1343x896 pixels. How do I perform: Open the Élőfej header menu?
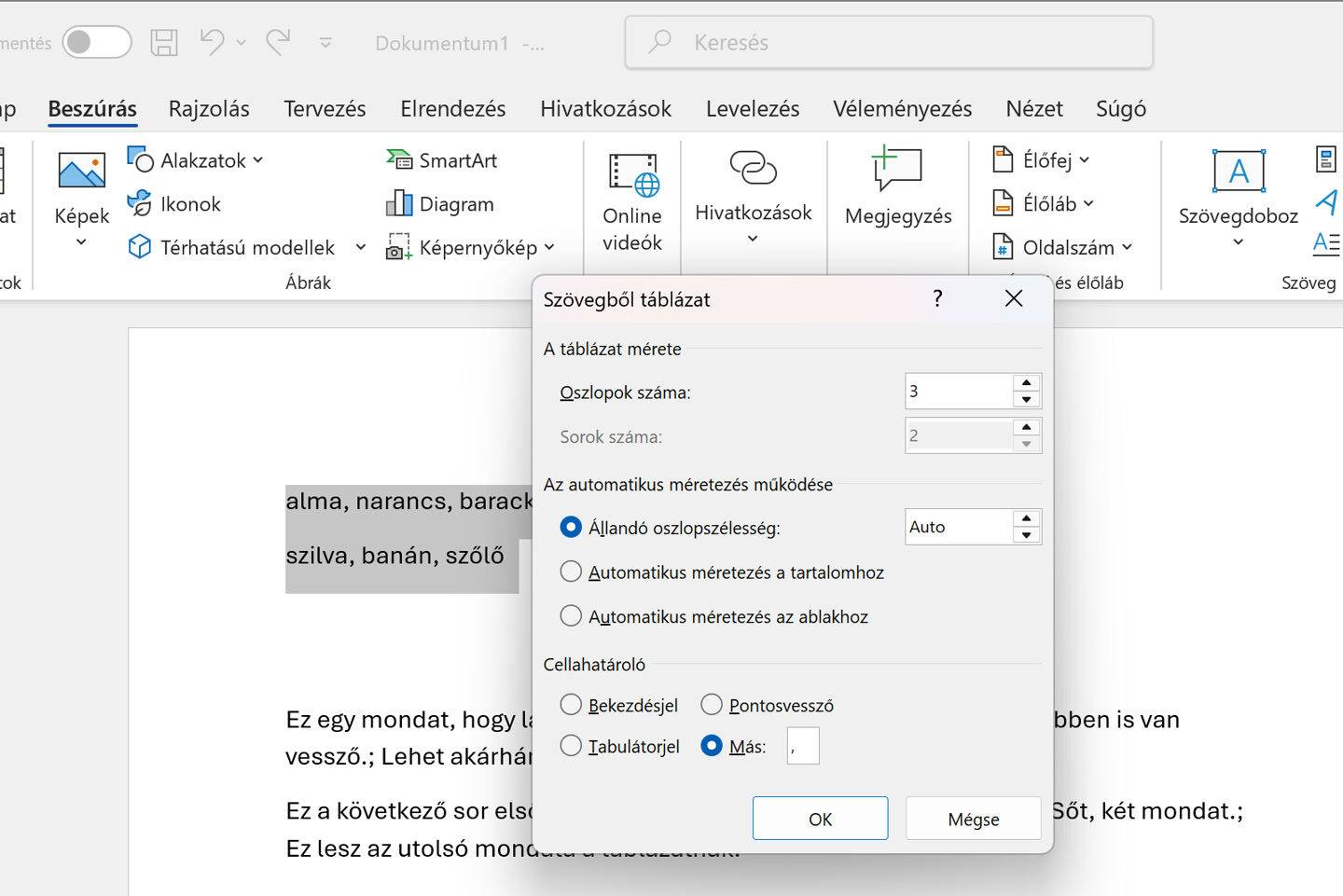pyautogui.click(x=1042, y=160)
